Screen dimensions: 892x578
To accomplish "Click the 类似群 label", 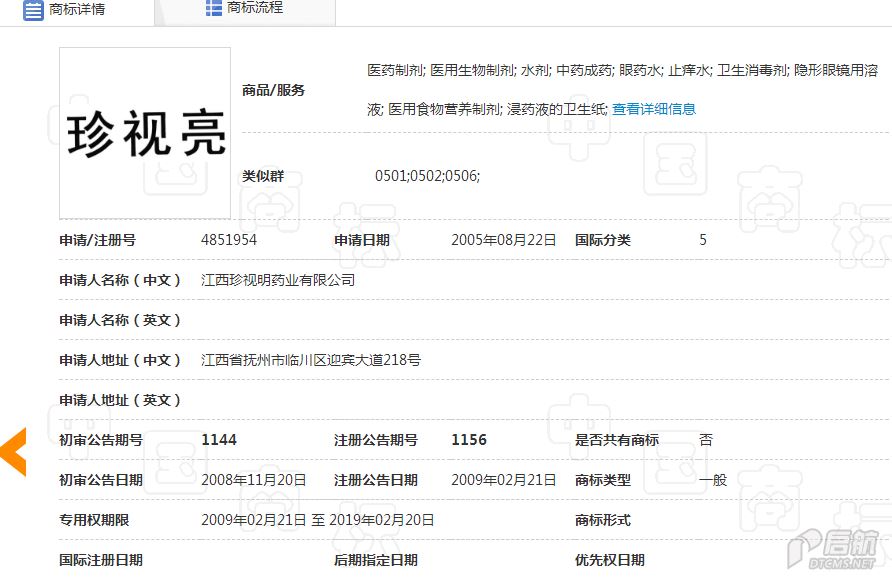I will 263,176.
